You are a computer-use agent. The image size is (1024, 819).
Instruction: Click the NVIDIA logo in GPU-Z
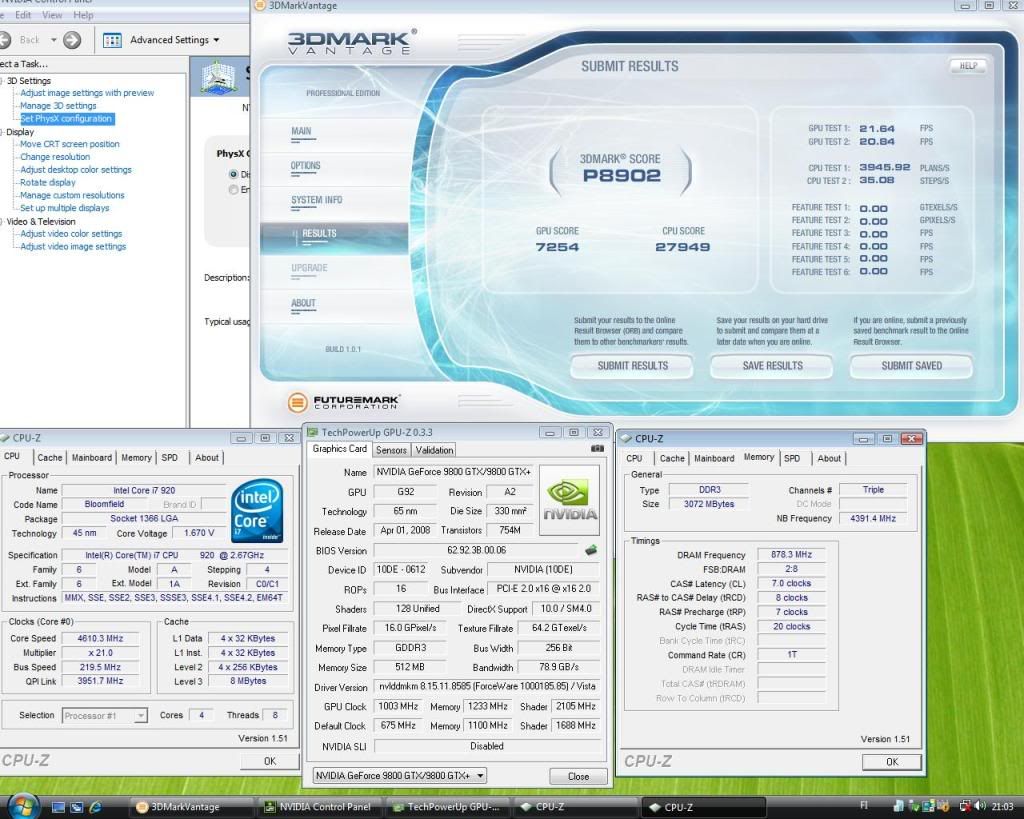(571, 502)
